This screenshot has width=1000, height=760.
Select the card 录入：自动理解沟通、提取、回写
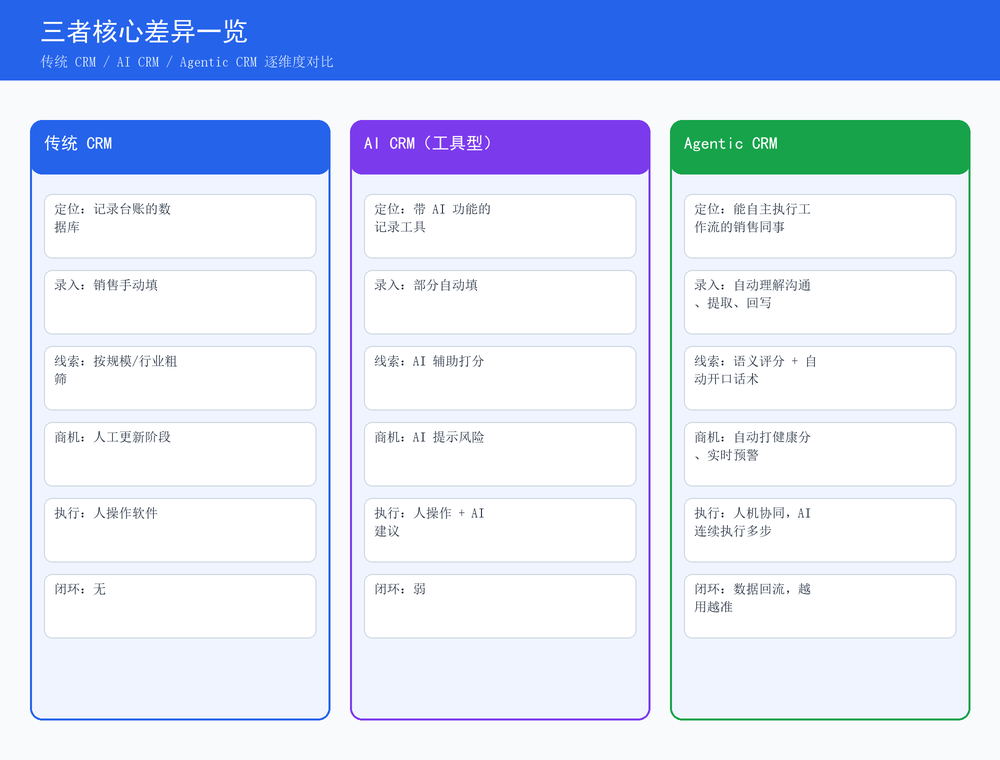click(820, 302)
